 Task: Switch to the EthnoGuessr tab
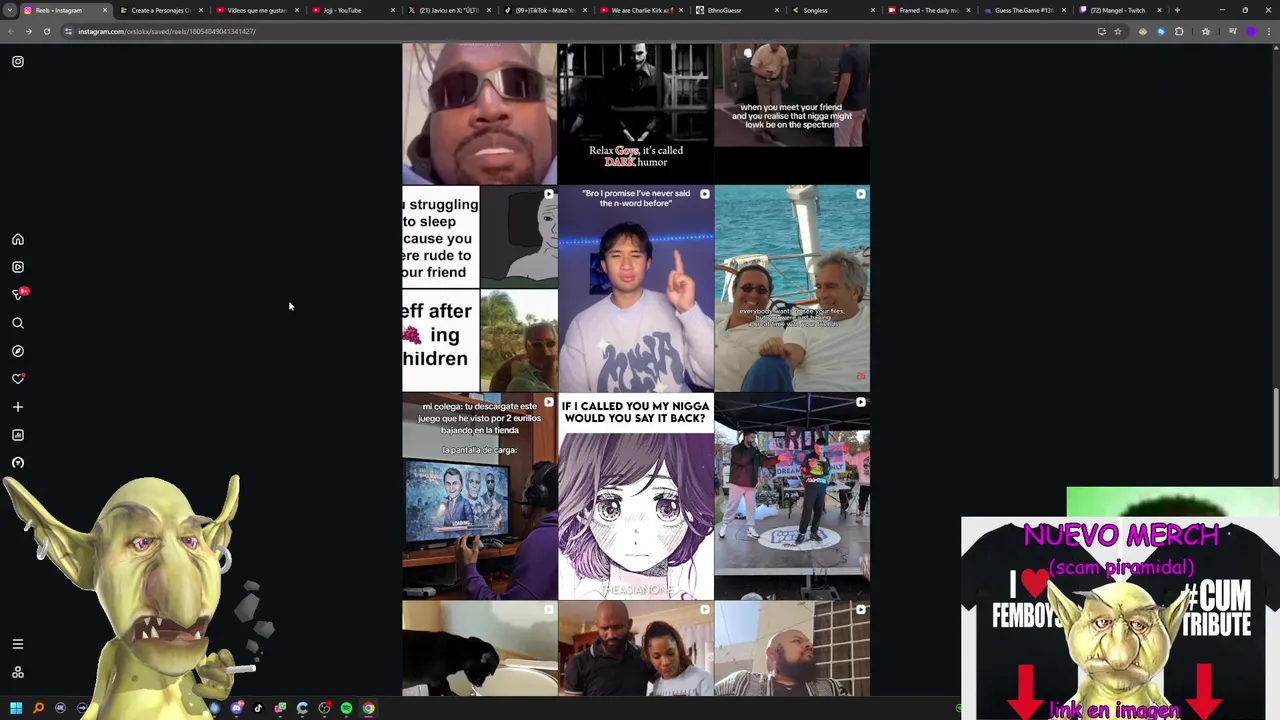point(736,10)
